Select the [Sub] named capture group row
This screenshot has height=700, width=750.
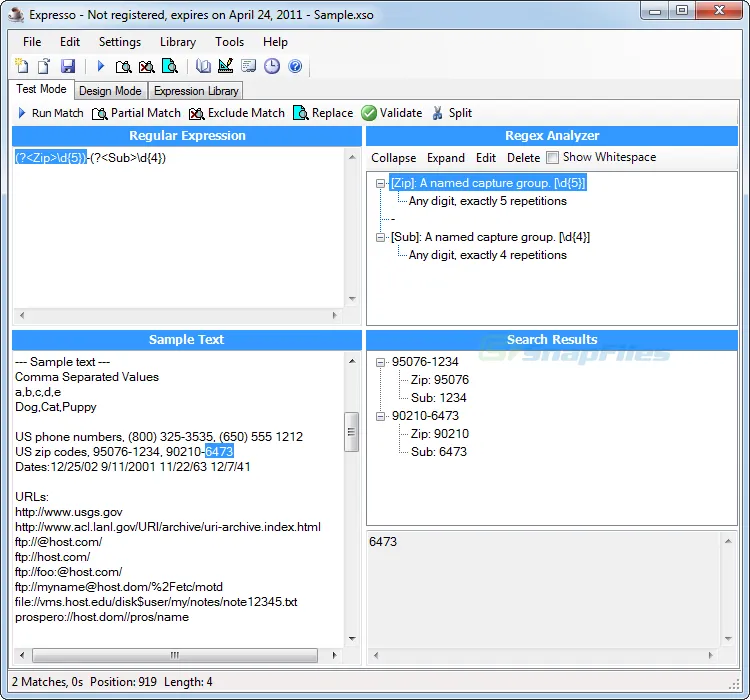(490, 237)
